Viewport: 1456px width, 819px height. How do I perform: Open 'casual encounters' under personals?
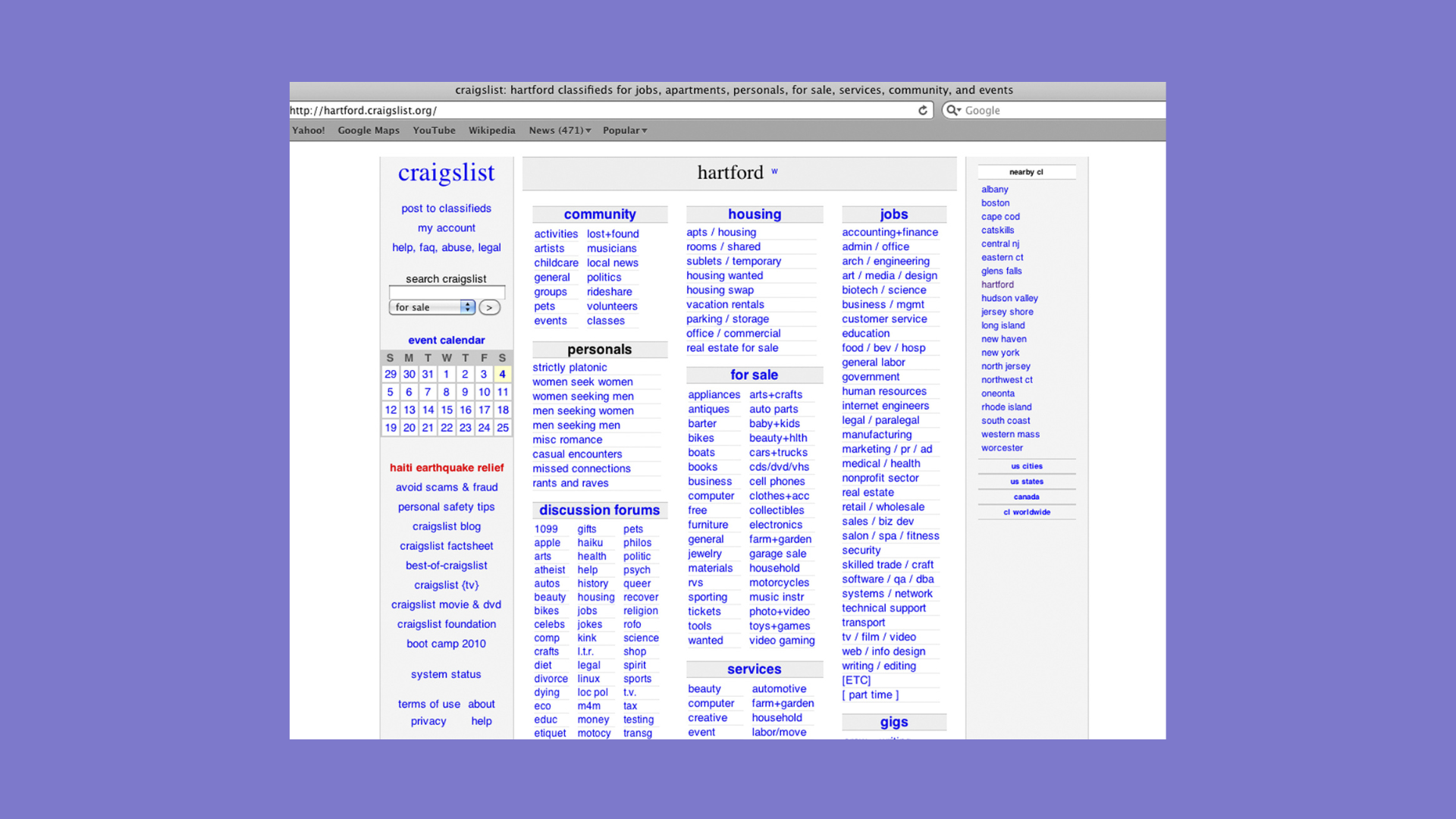tap(576, 453)
